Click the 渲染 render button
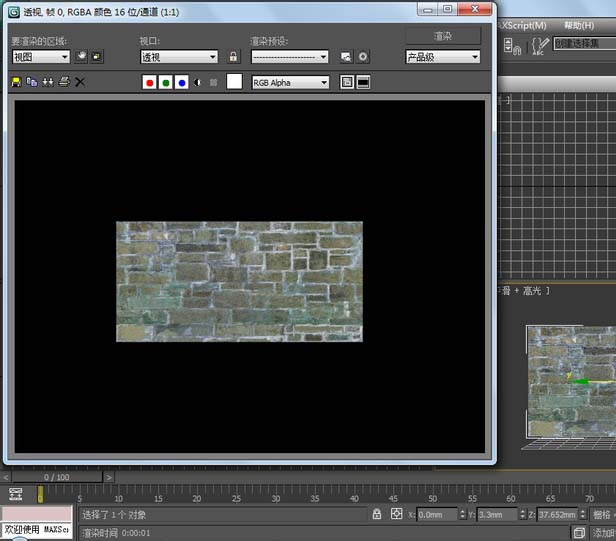The height and width of the screenshot is (541, 616). pyautogui.click(x=442, y=35)
